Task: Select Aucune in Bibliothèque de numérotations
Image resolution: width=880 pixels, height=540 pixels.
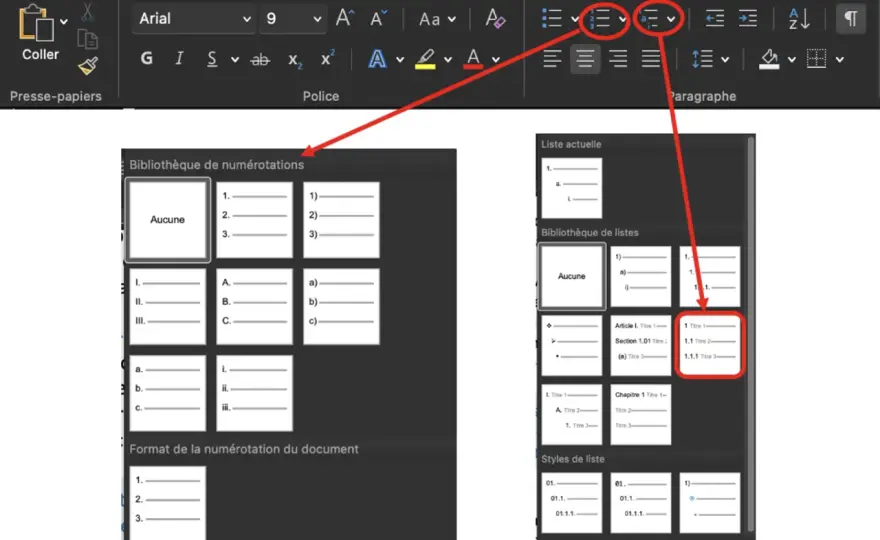Action: 168,220
